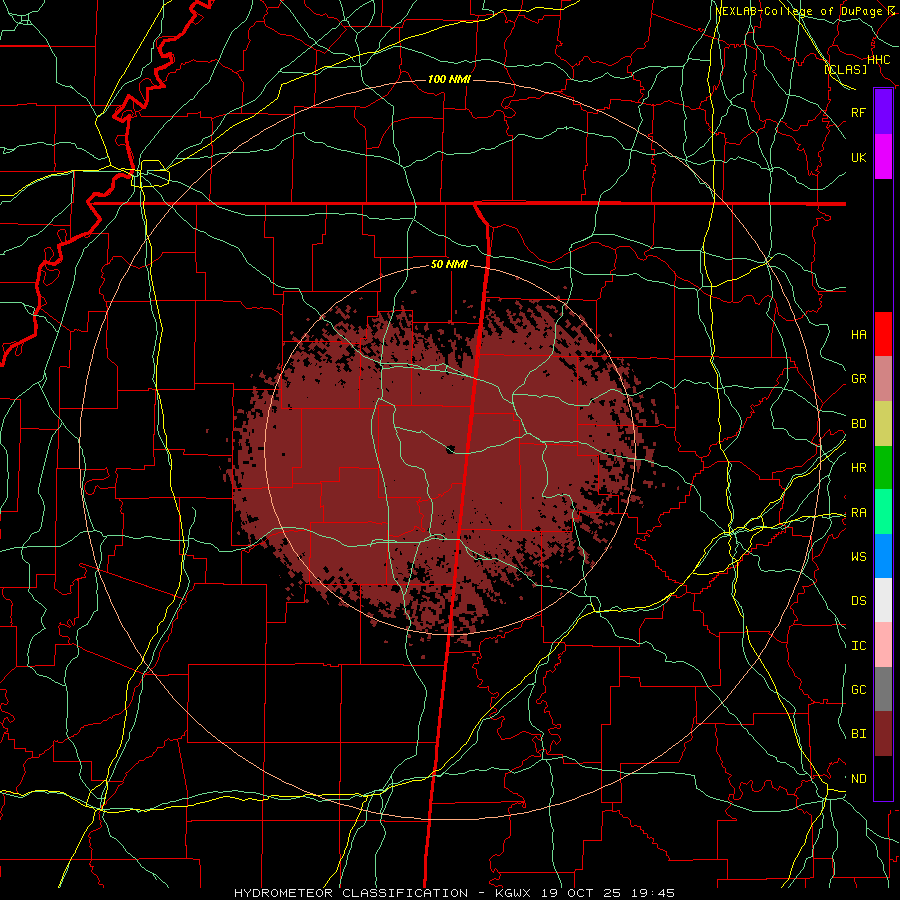Click the ND legend label
Image resolution: width=900 pixels, height=900 pixels.
[858, 778]
